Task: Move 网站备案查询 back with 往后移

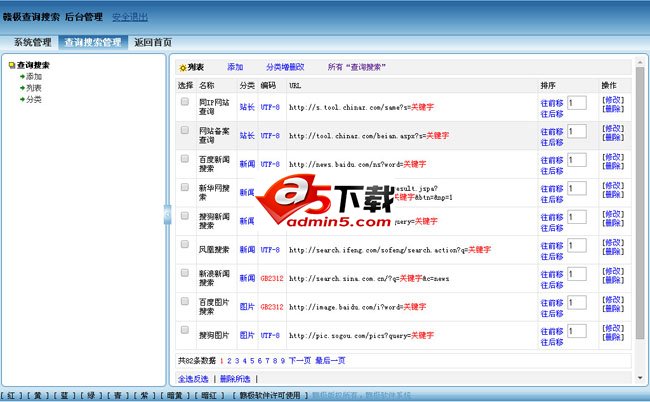Action: 552,143
